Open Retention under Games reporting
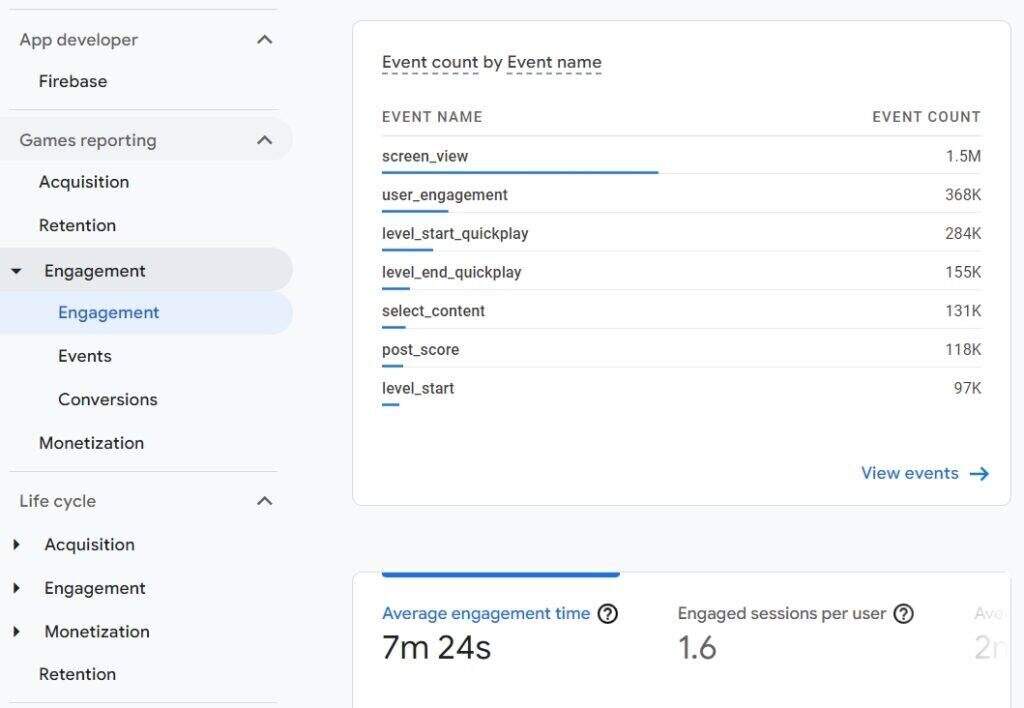Image resolution: width=1024 pixels, height=708 pixels. (77, 226)
